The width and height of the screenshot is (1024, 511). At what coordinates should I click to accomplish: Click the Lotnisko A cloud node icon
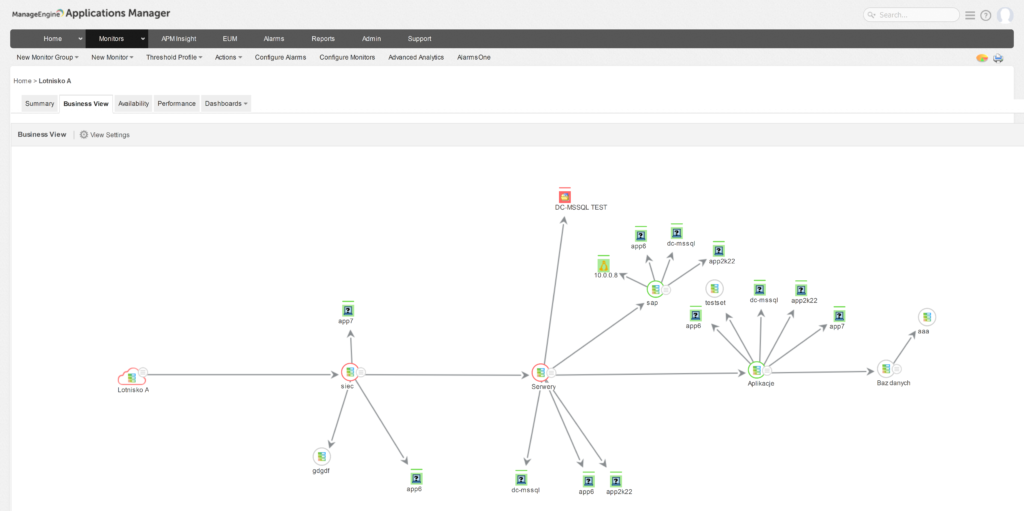pyautogui.click(x=131, y=375)
